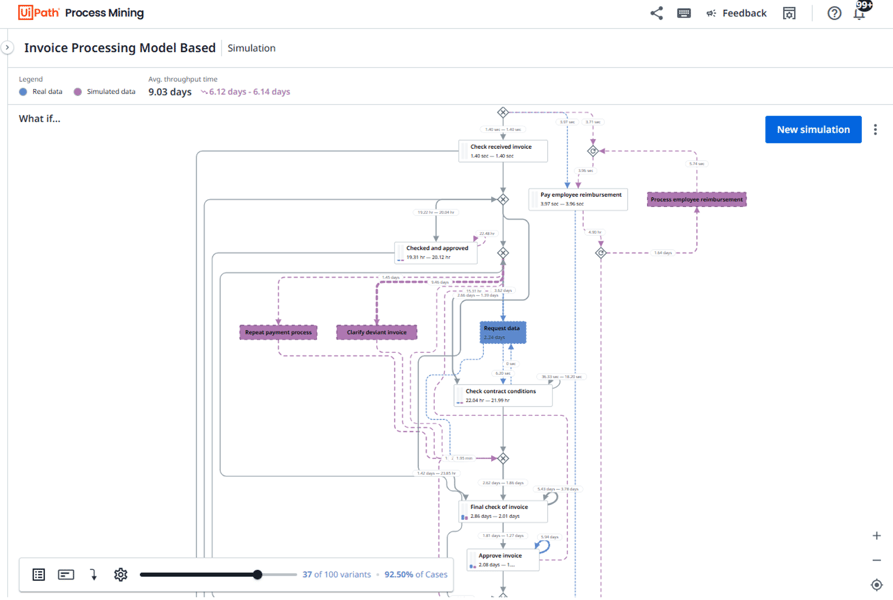Zoom out with the minus icon
The image size is (893, 600).
coord(876,560)
